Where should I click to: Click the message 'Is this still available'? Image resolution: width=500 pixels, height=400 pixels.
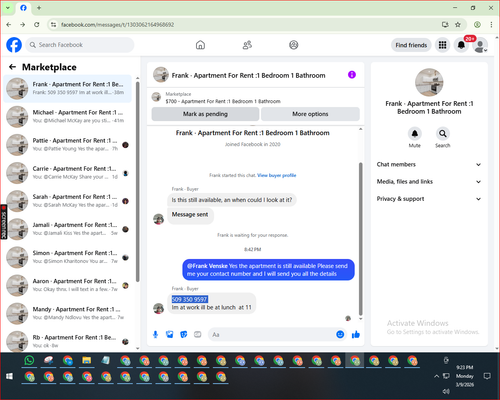232,200
